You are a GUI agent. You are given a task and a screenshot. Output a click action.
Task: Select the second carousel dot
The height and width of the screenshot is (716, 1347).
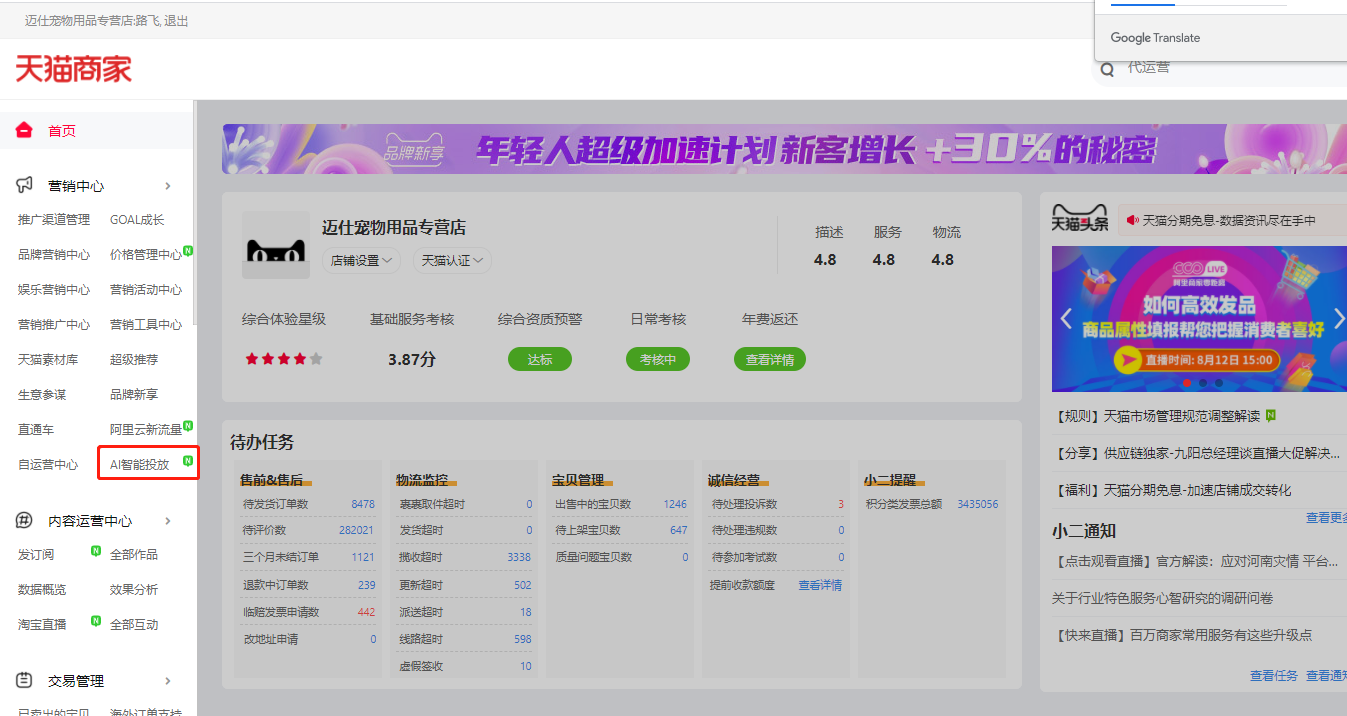point(1203,382)
